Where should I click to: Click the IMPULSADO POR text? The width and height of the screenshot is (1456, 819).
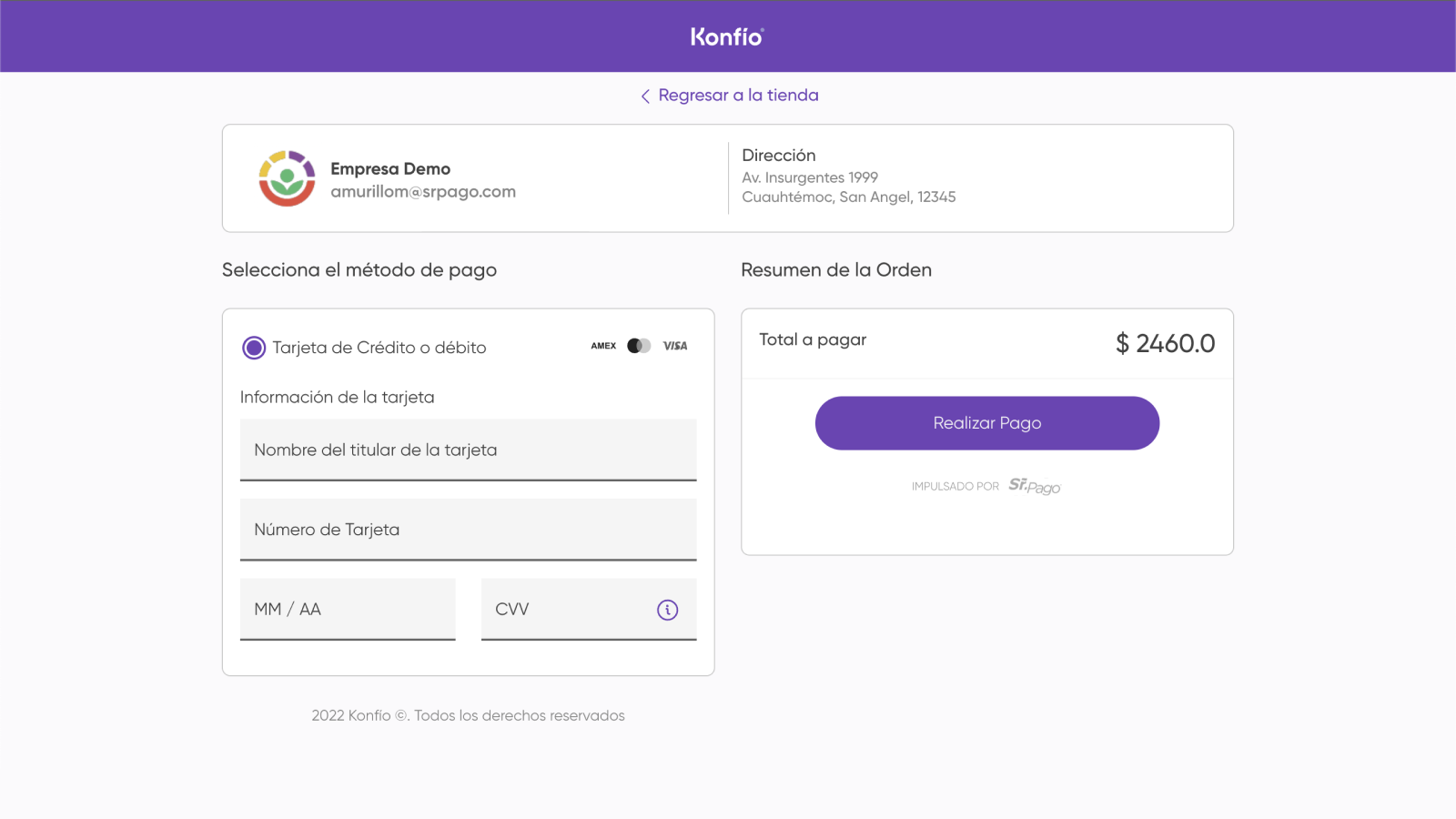pyautogui.click(x=955, y=487)
